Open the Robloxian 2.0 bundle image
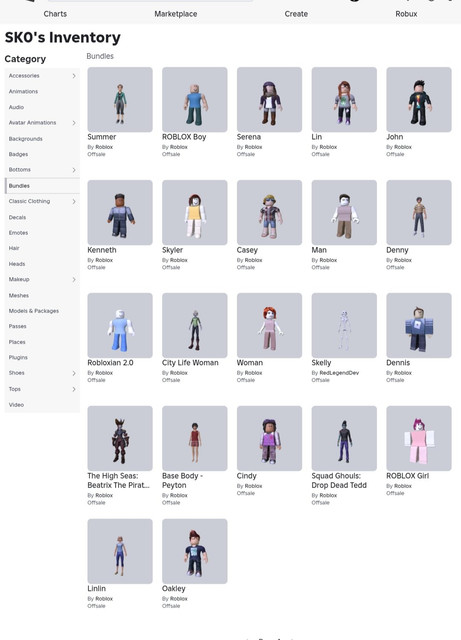Image resolution: width=461 pixels, height=640 pixels. pos(120,325)
